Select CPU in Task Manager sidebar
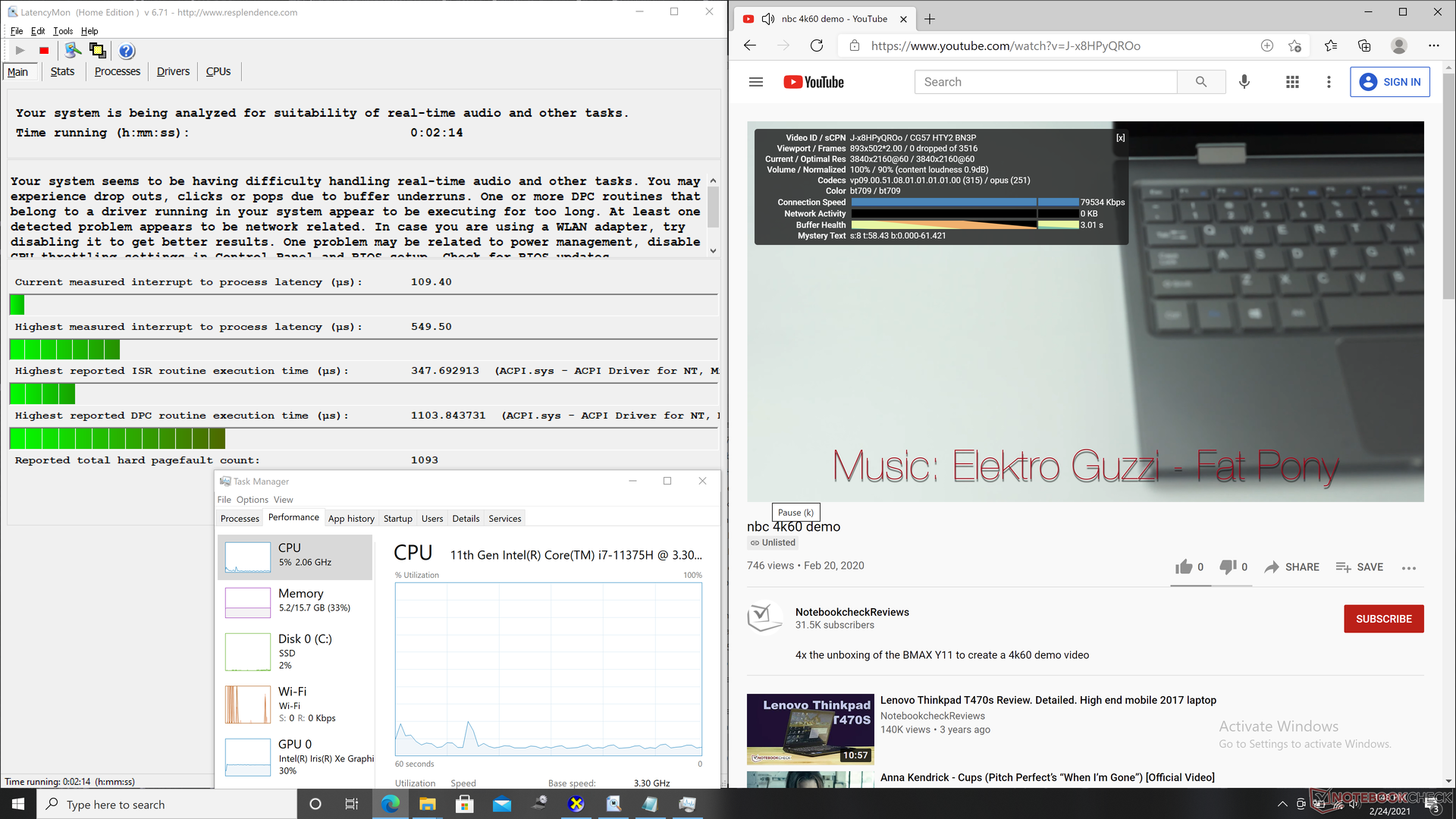The height and width of the screenshot is (819, 1456). click(295, 557)
